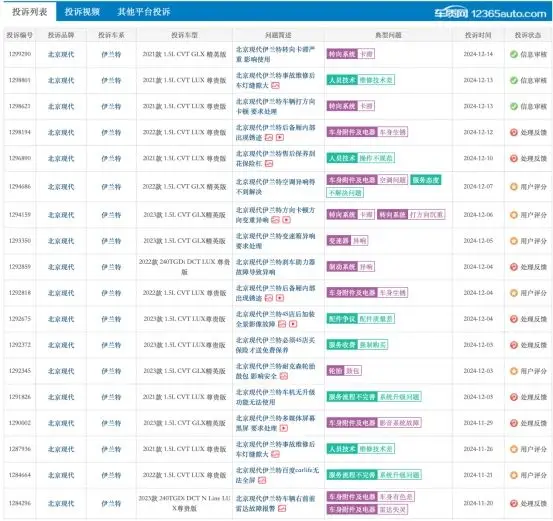Select the 制动系统 异响 tag

(351, 267)
